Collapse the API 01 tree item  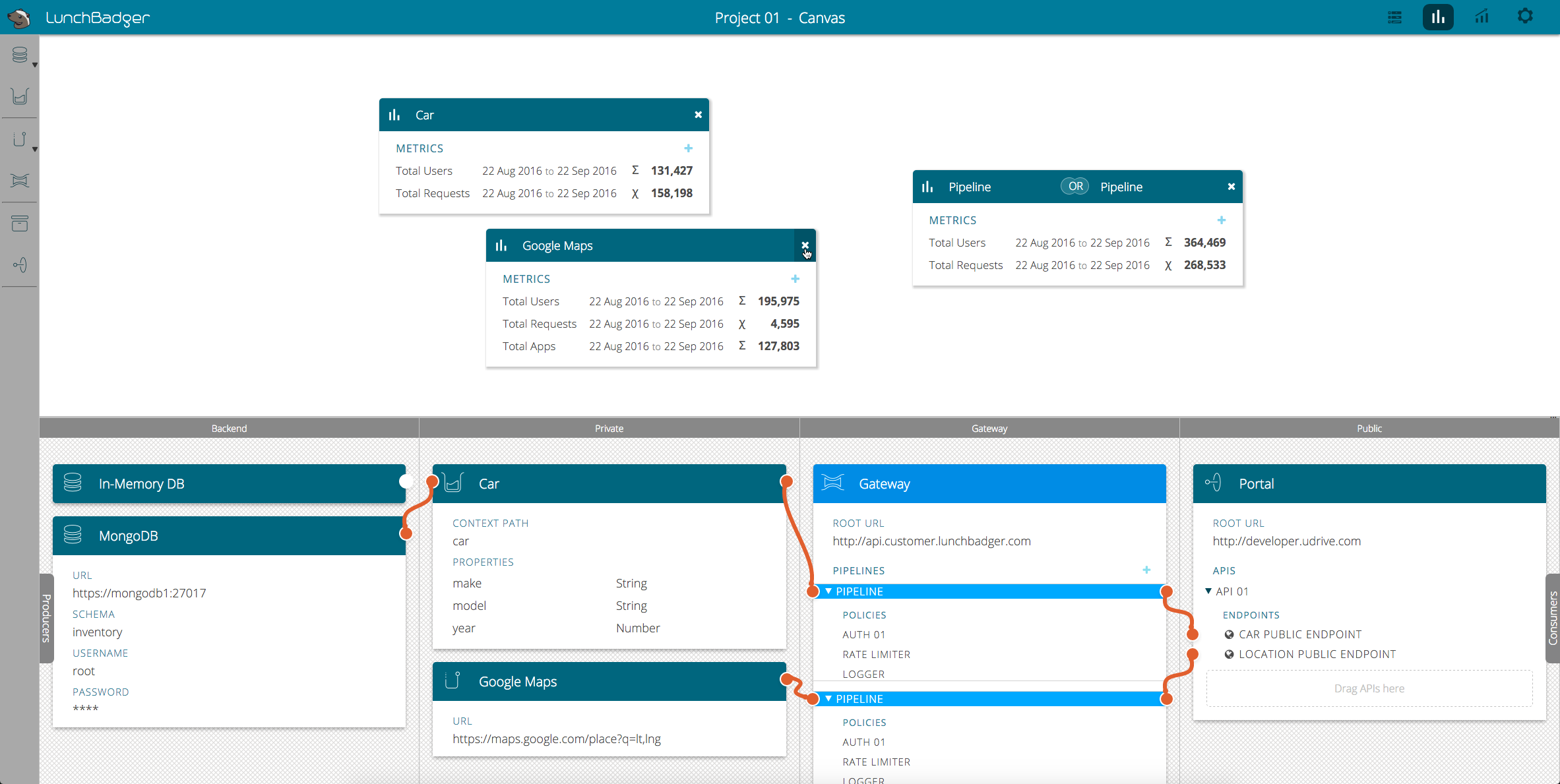point(1208,591)
